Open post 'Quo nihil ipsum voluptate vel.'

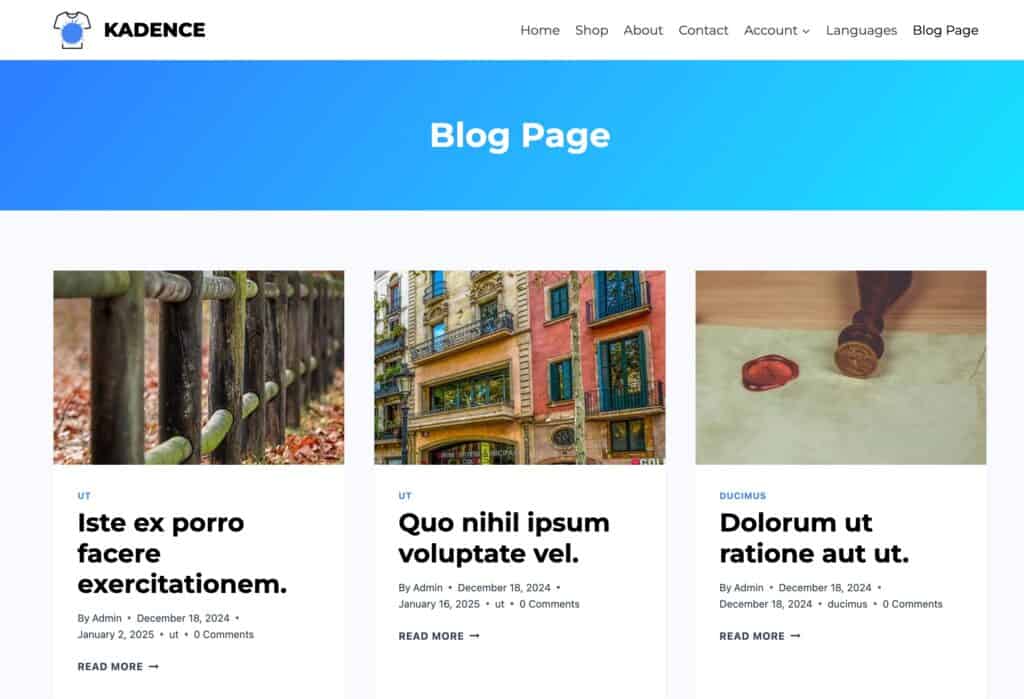504,538
